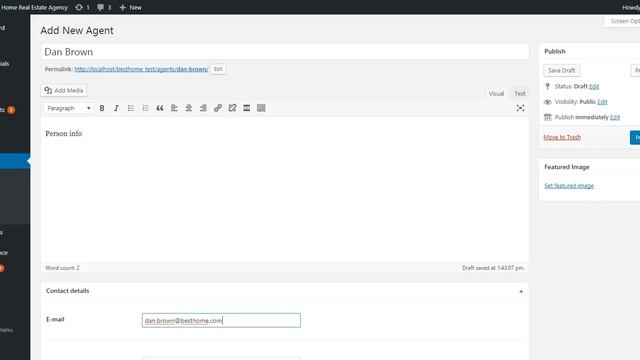Remove link with unlink icon

tap(232, 108)
